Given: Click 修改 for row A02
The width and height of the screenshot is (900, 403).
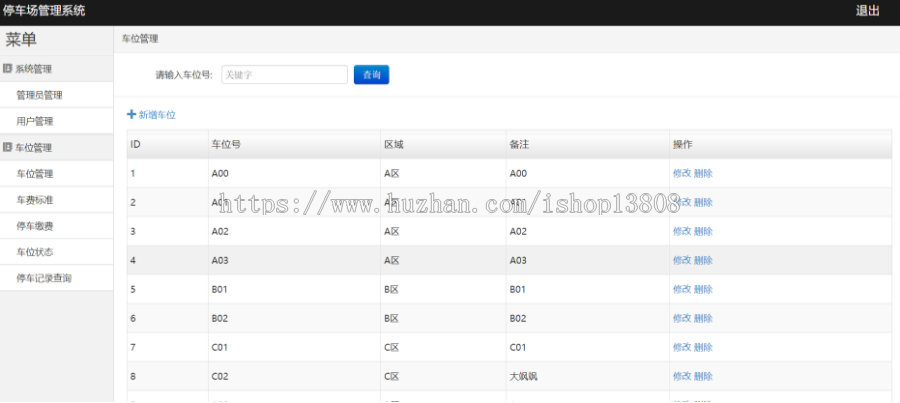Looking at the screenshot, I should click(682, 231).
